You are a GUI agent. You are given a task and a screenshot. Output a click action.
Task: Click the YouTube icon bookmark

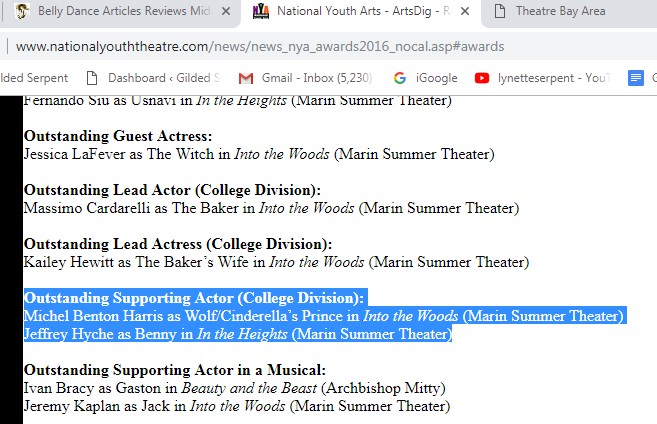click(482, 77)
